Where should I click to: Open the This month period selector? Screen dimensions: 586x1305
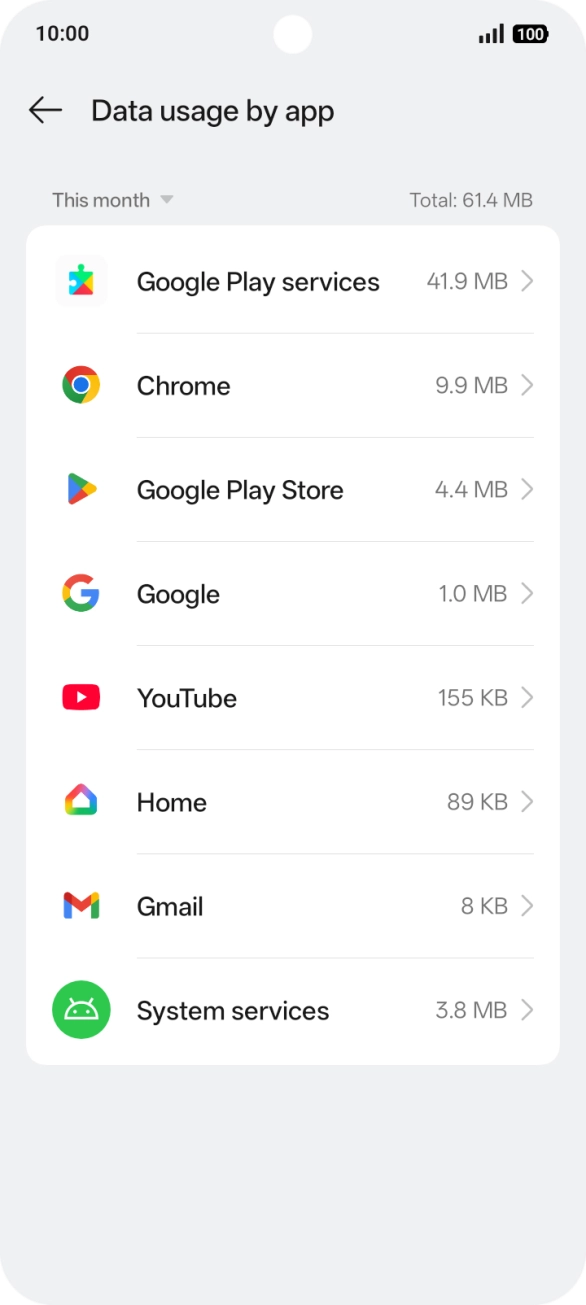pyautogui.click(x=112, y=200)
